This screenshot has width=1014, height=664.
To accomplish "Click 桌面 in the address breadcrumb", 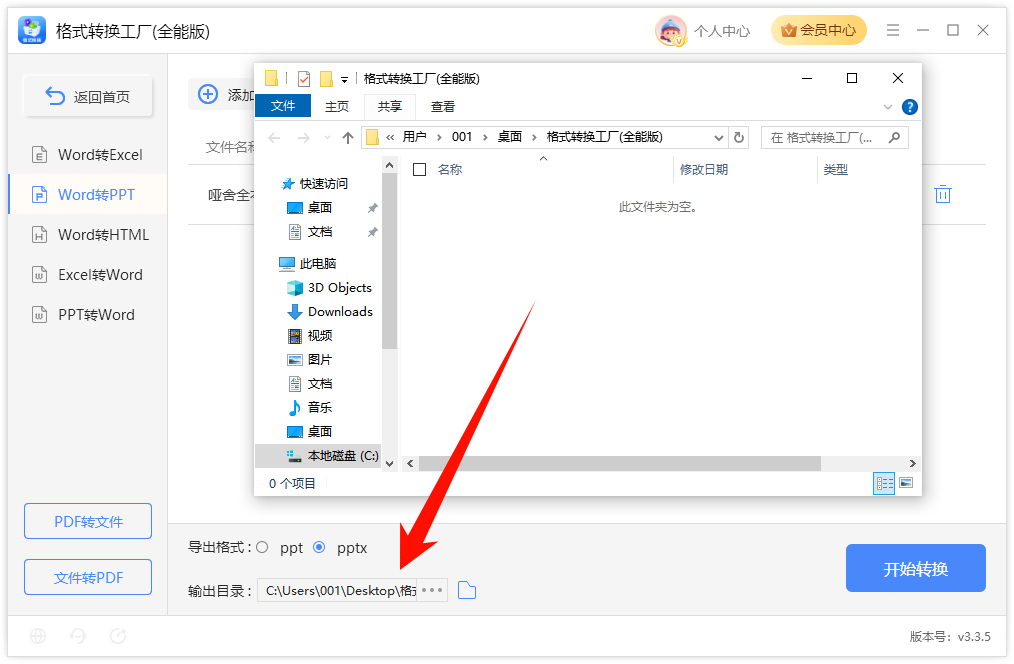I will (510, 137).
